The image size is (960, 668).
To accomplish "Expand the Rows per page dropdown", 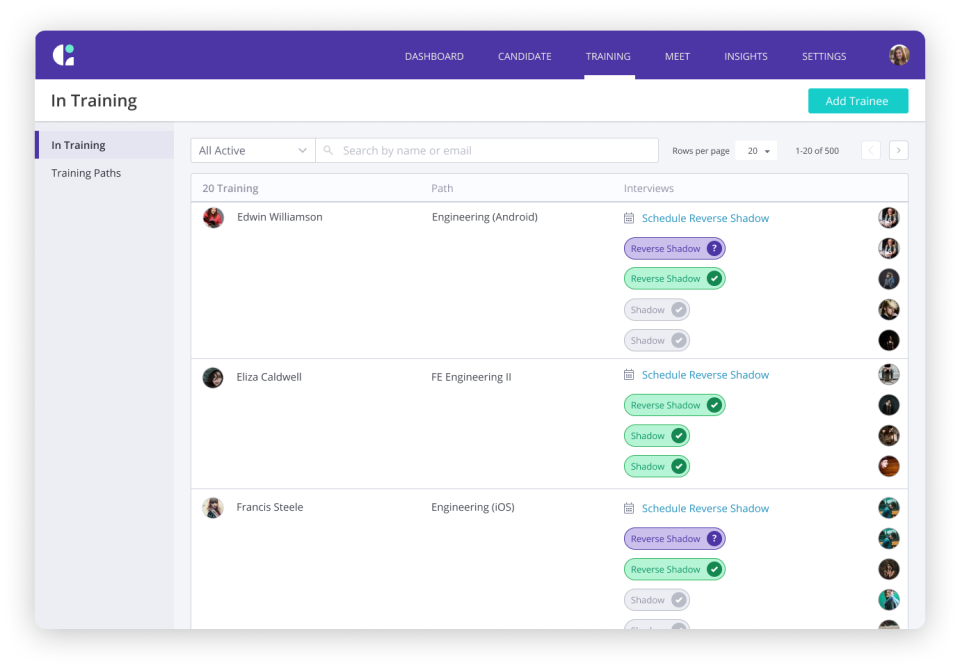I will coord(756,151).
